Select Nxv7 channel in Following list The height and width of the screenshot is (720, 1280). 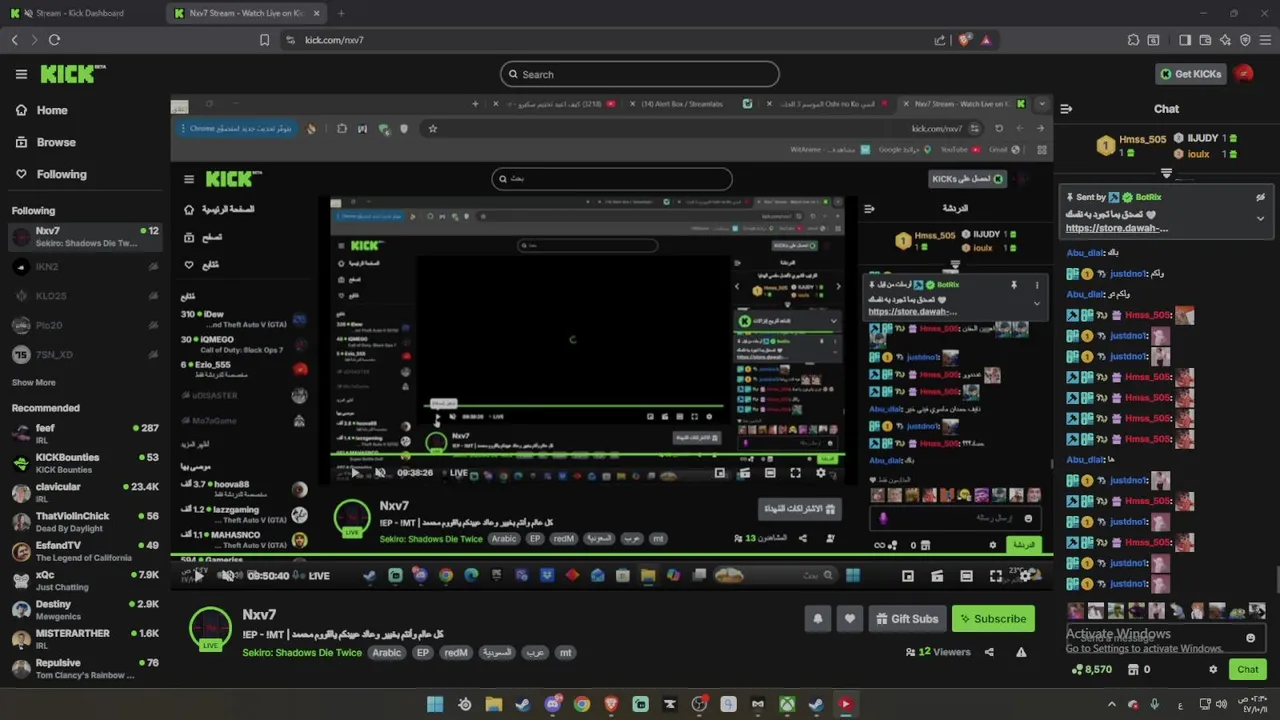85,237
